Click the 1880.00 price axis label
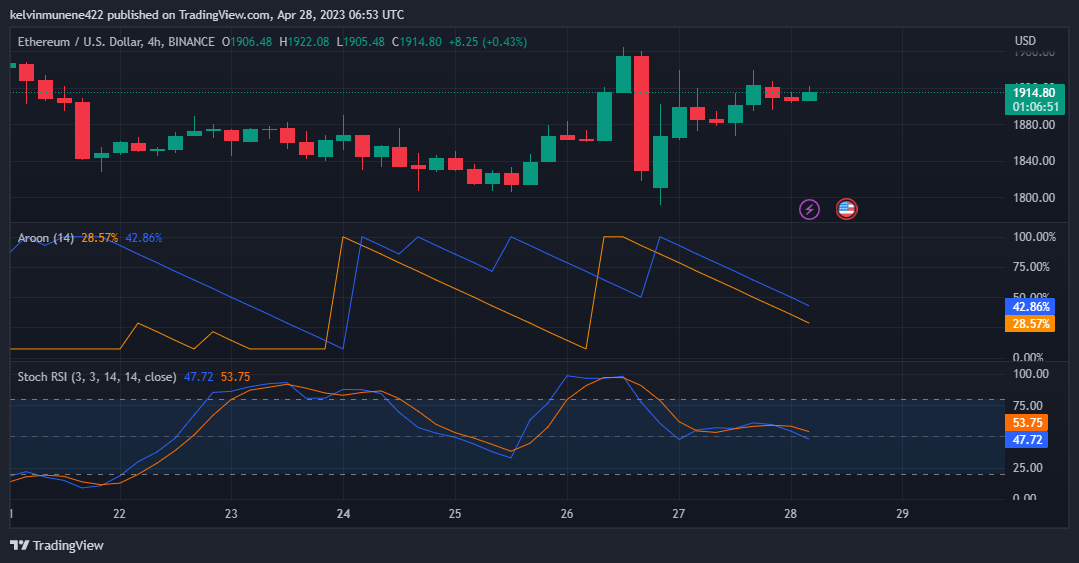1079x563 pixels. point(1034,125)
